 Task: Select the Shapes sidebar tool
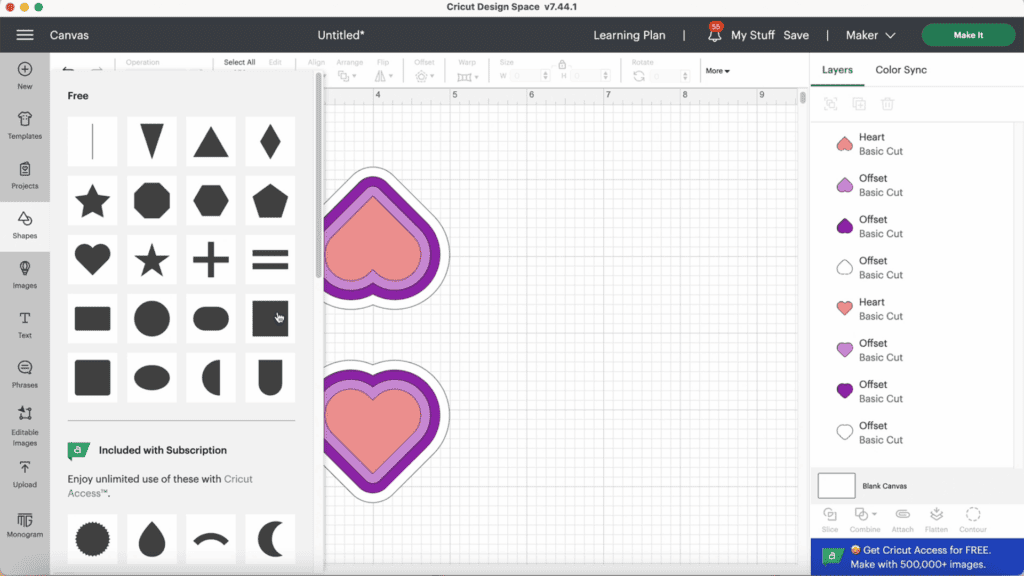coord(25,225)
